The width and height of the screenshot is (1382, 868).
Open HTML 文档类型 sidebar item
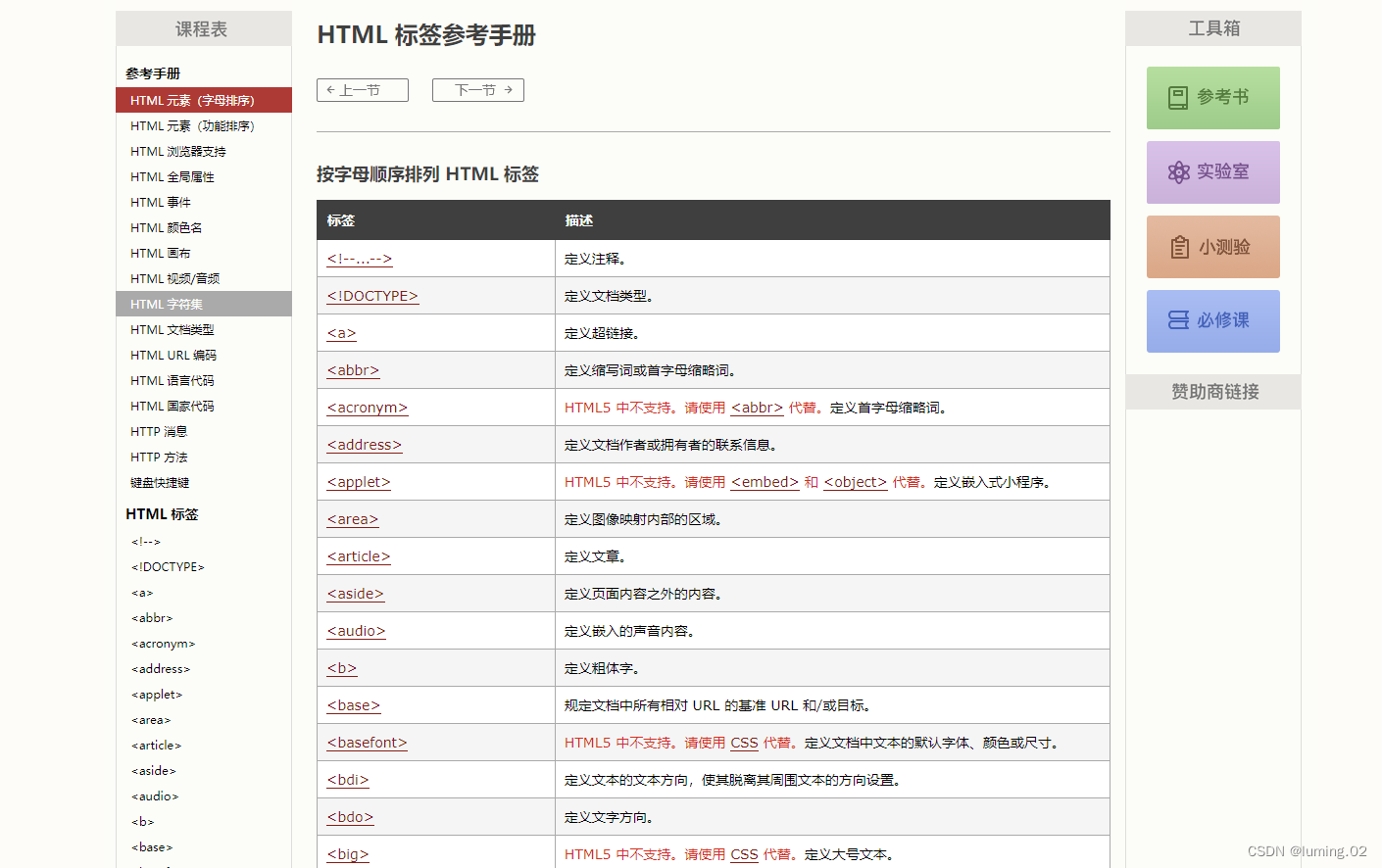pyautogui.click(x=204, y=329)
